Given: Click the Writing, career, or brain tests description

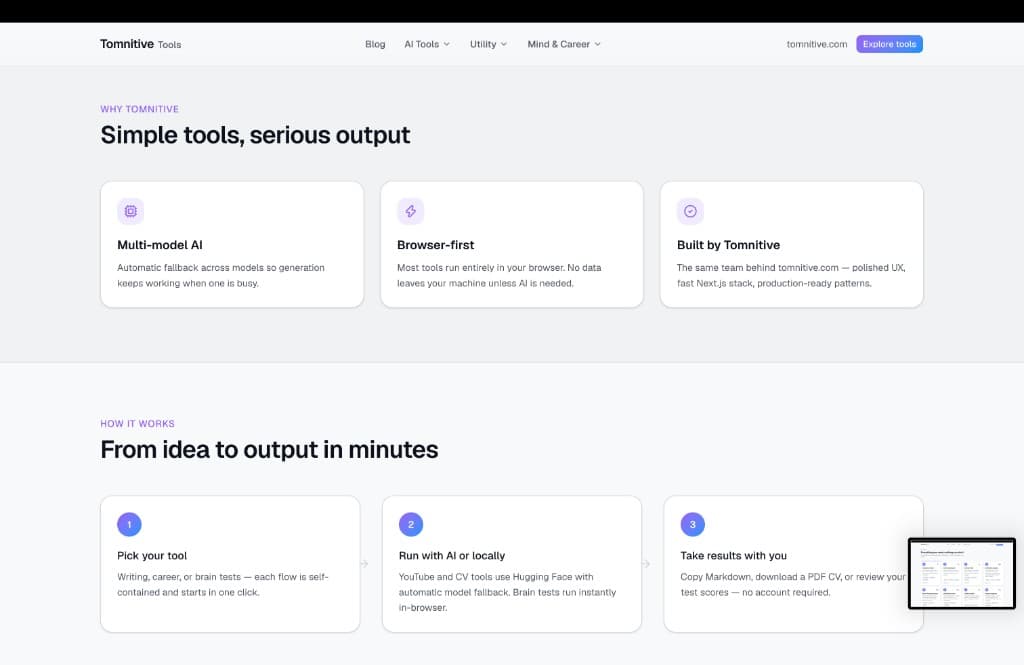Looking at the screenshot, I should pyautogui.click(x=223, y=584).
